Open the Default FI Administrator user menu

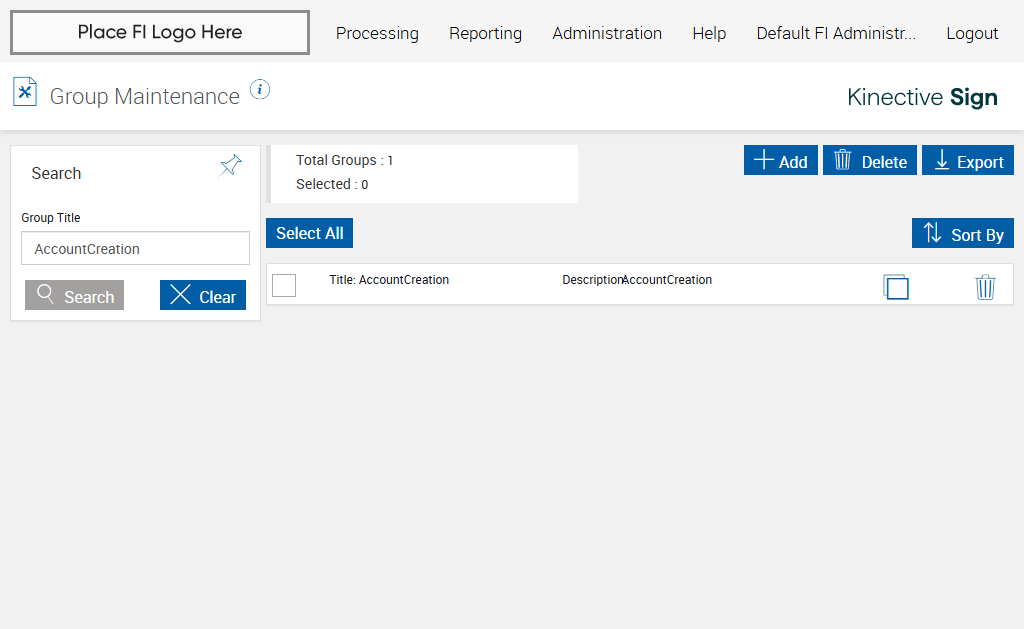point(836,34)
